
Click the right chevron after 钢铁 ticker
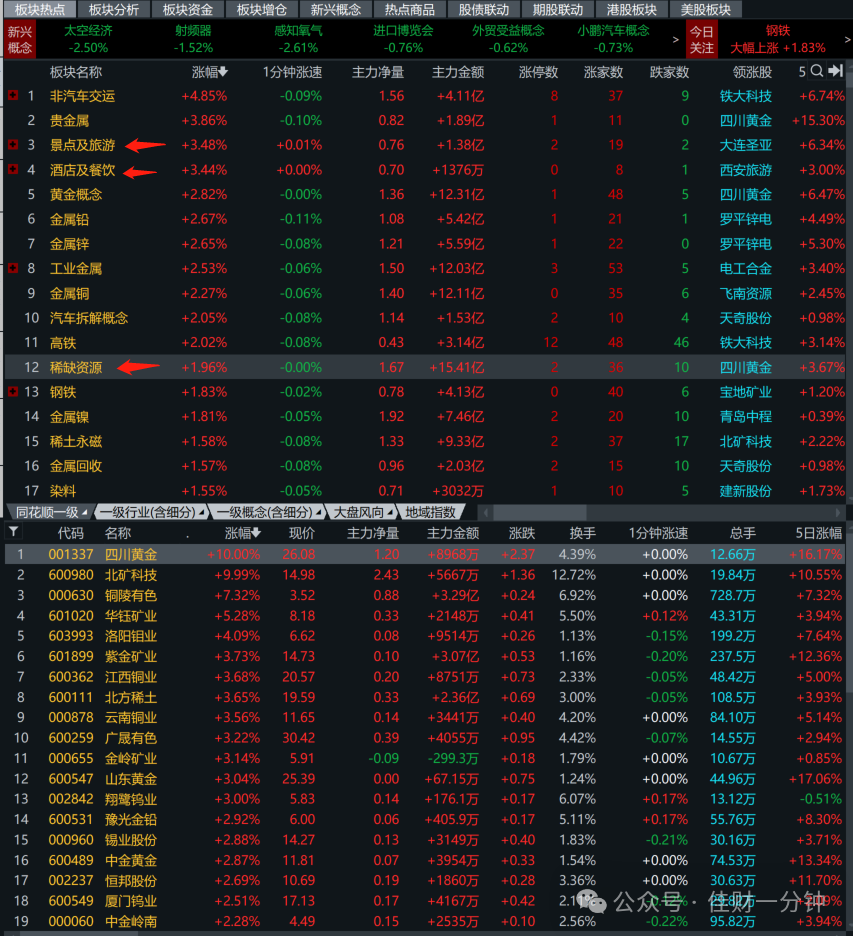[847, 39]
